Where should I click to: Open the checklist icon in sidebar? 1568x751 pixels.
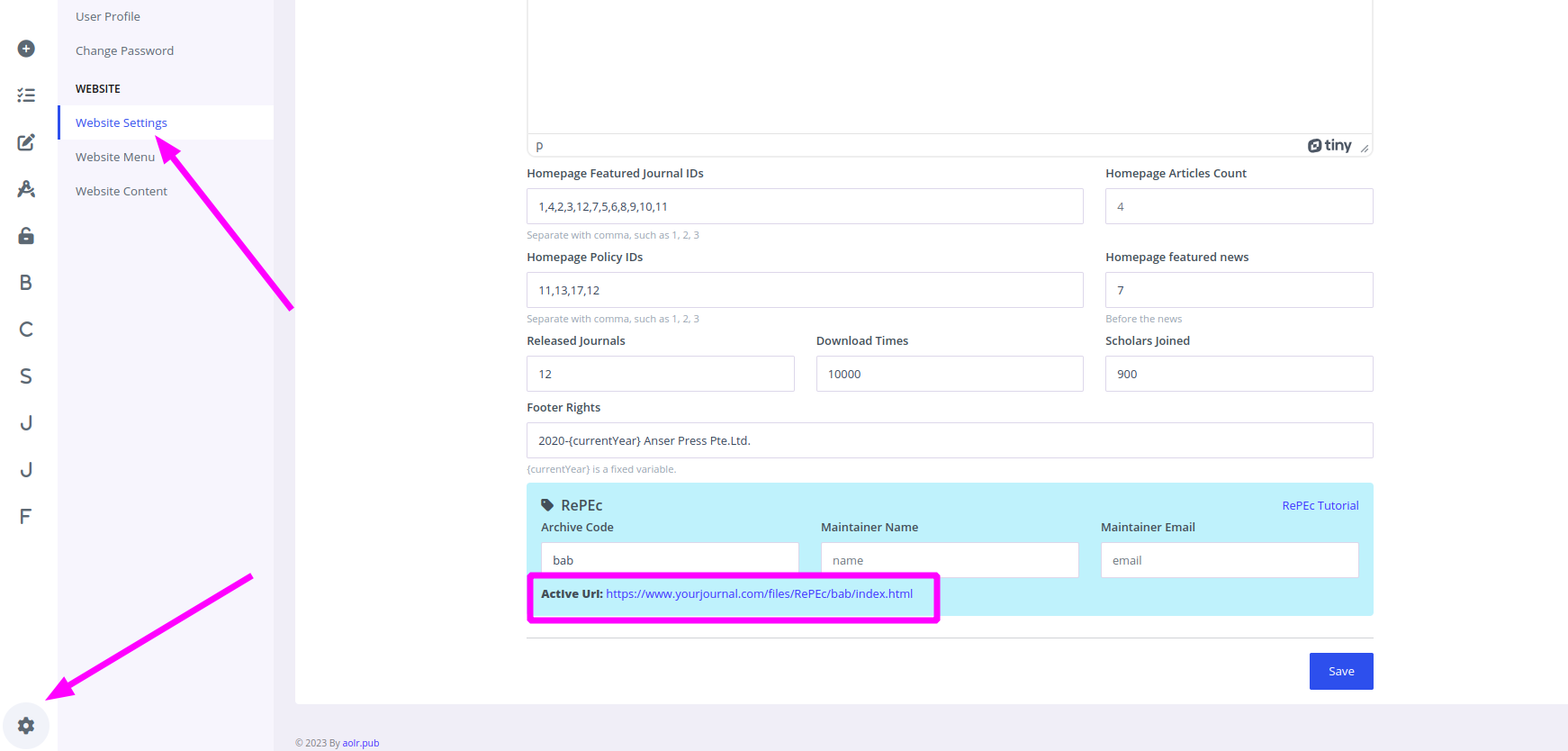point(26,95)
